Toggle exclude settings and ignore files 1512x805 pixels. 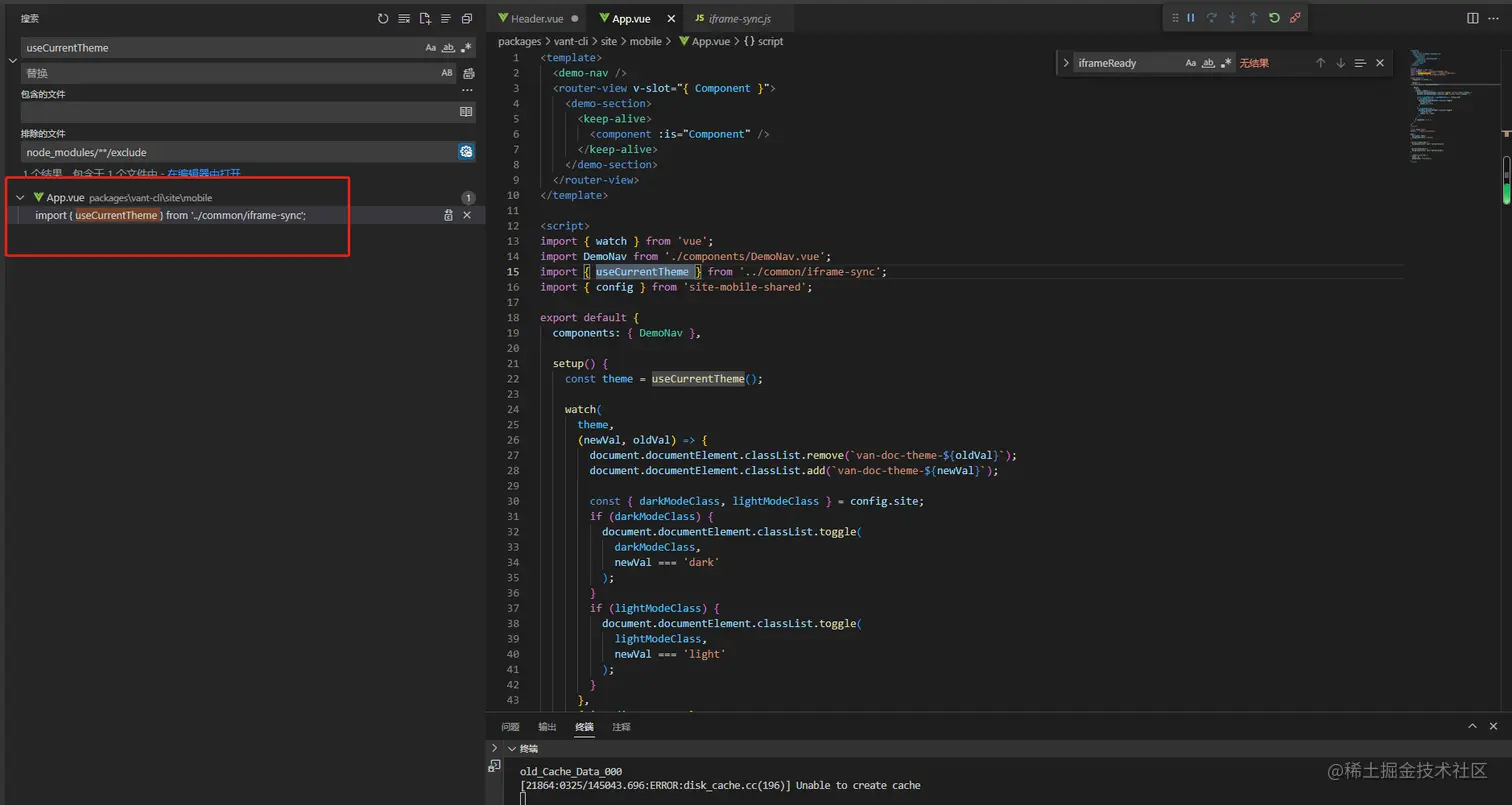pos(466,152)
